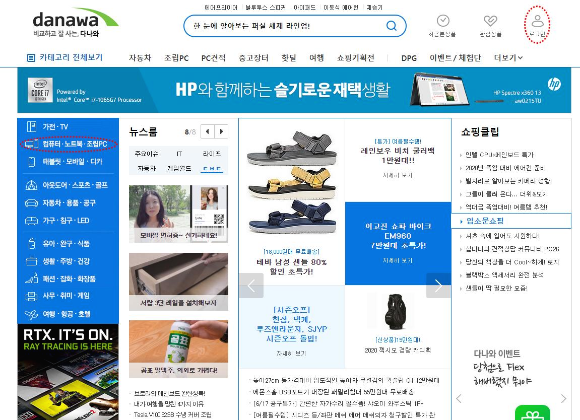Open the heart wishlist icon
The height and width of the screenshot is (420, 580).
pyautogui.click(x=490, y=21)
